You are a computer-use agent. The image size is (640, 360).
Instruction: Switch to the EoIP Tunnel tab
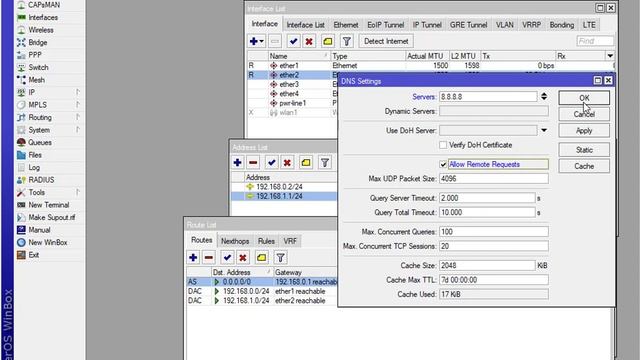click(385, 25)
